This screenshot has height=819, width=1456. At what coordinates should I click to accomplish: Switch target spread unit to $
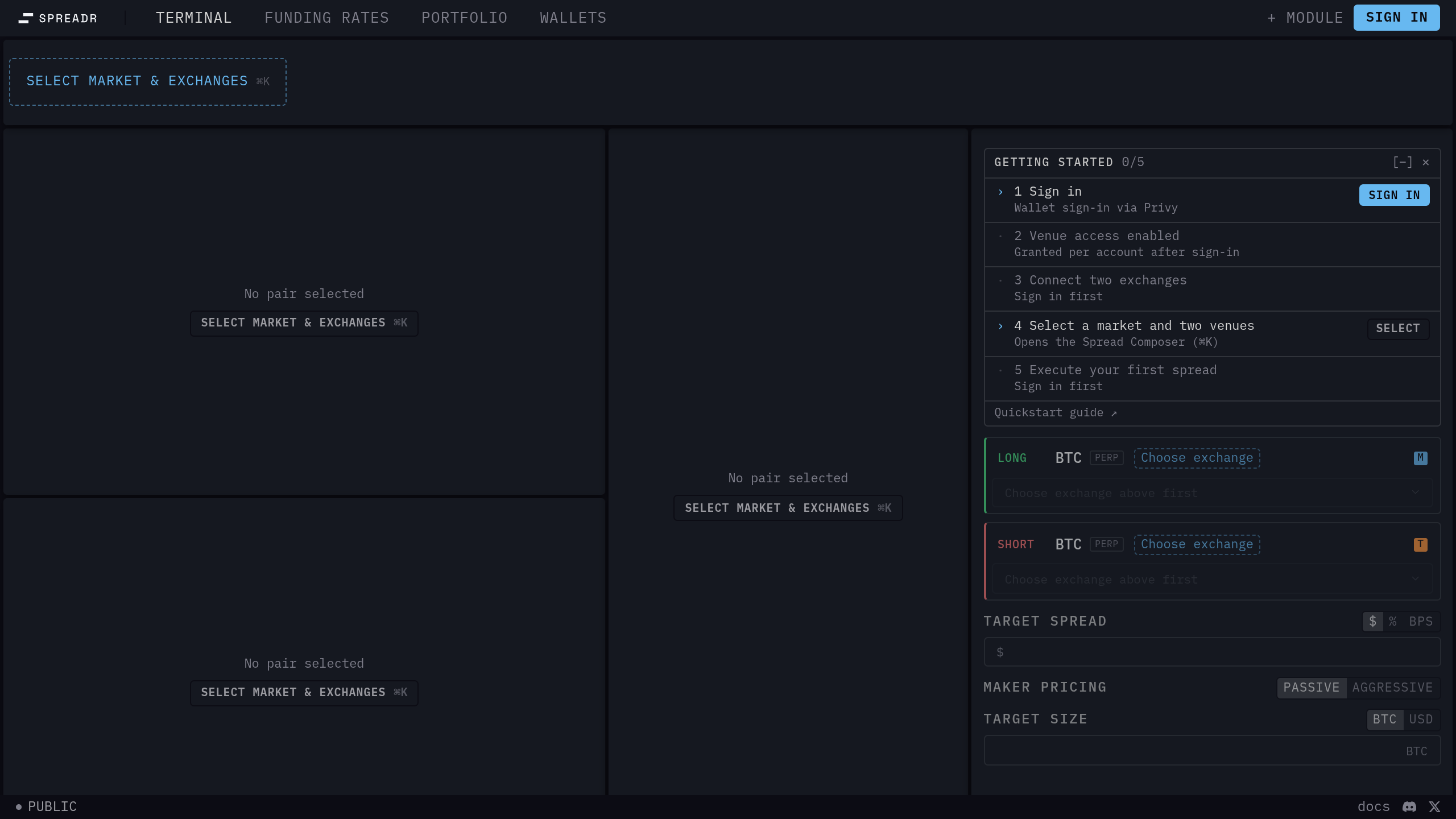tap(1373, 621)
